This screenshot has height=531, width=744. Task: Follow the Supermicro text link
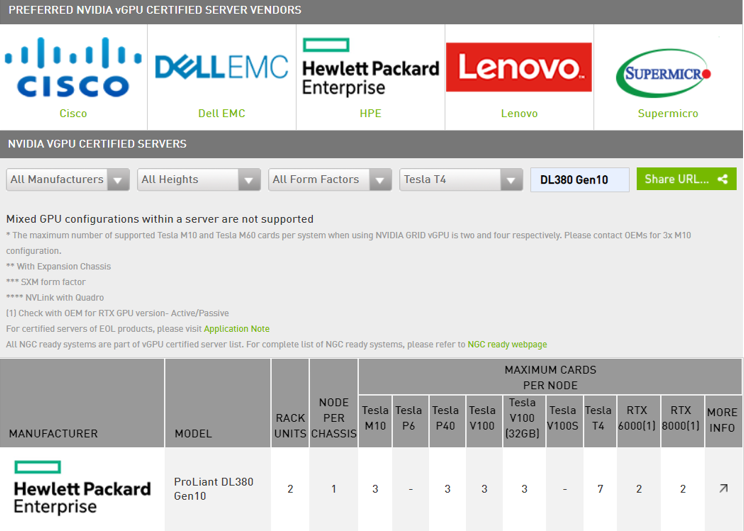click(668, 113)
